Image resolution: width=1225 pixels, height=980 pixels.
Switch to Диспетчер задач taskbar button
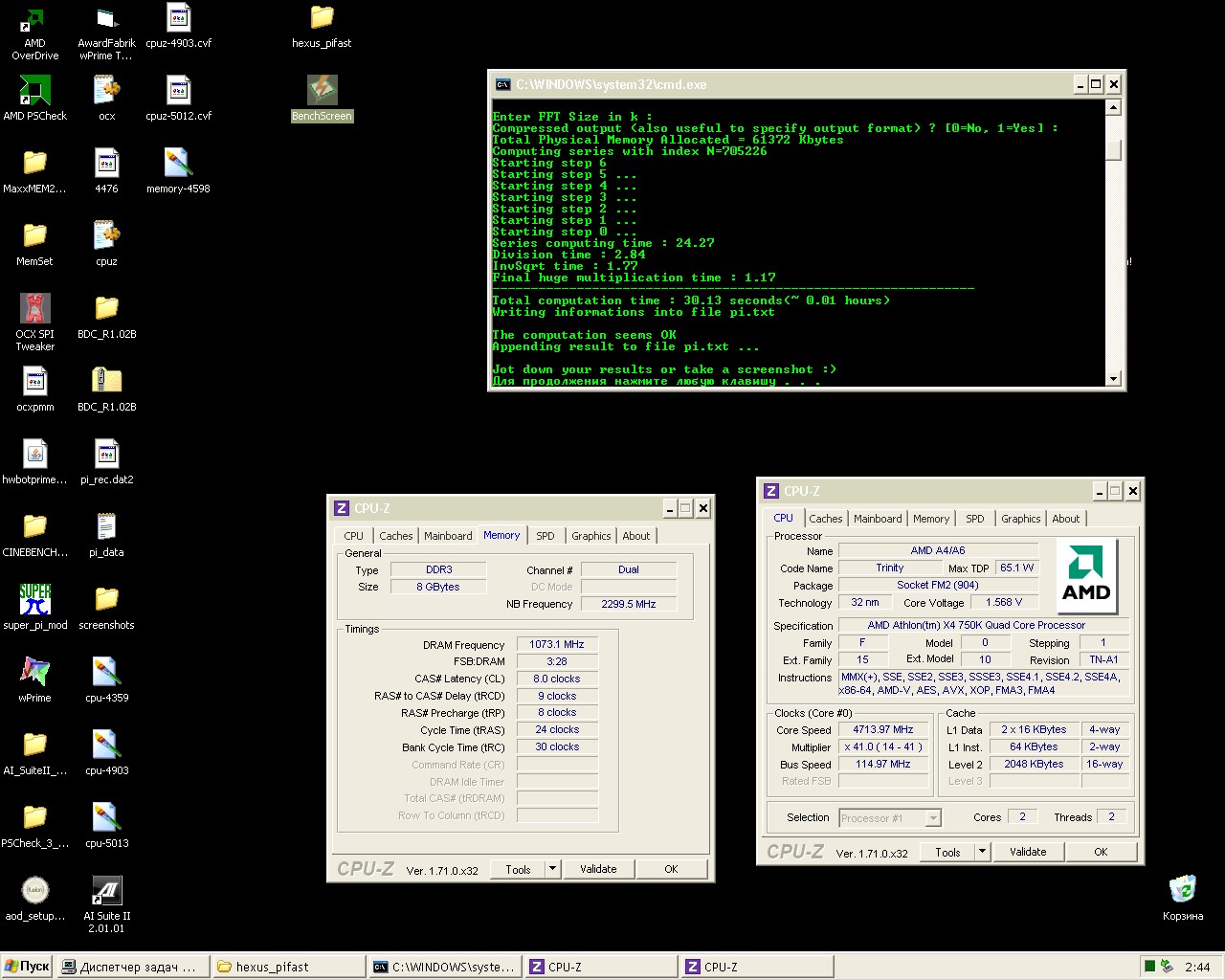[x=133, y=967]
